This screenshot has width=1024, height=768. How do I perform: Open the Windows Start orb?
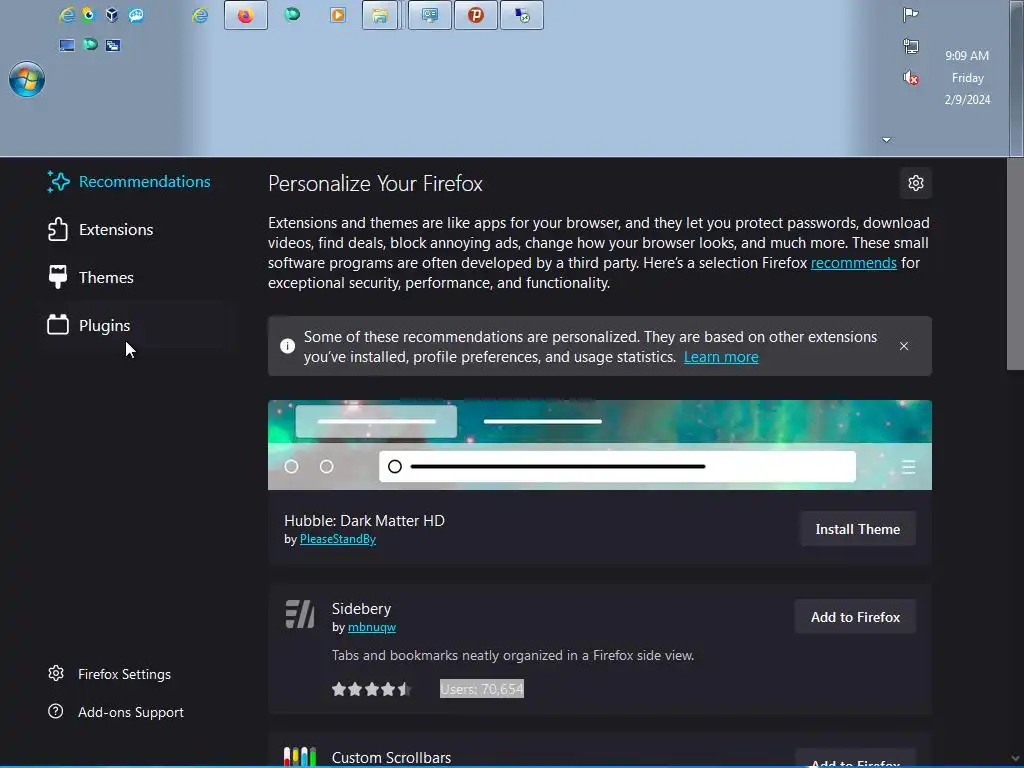tap(27, 79)
